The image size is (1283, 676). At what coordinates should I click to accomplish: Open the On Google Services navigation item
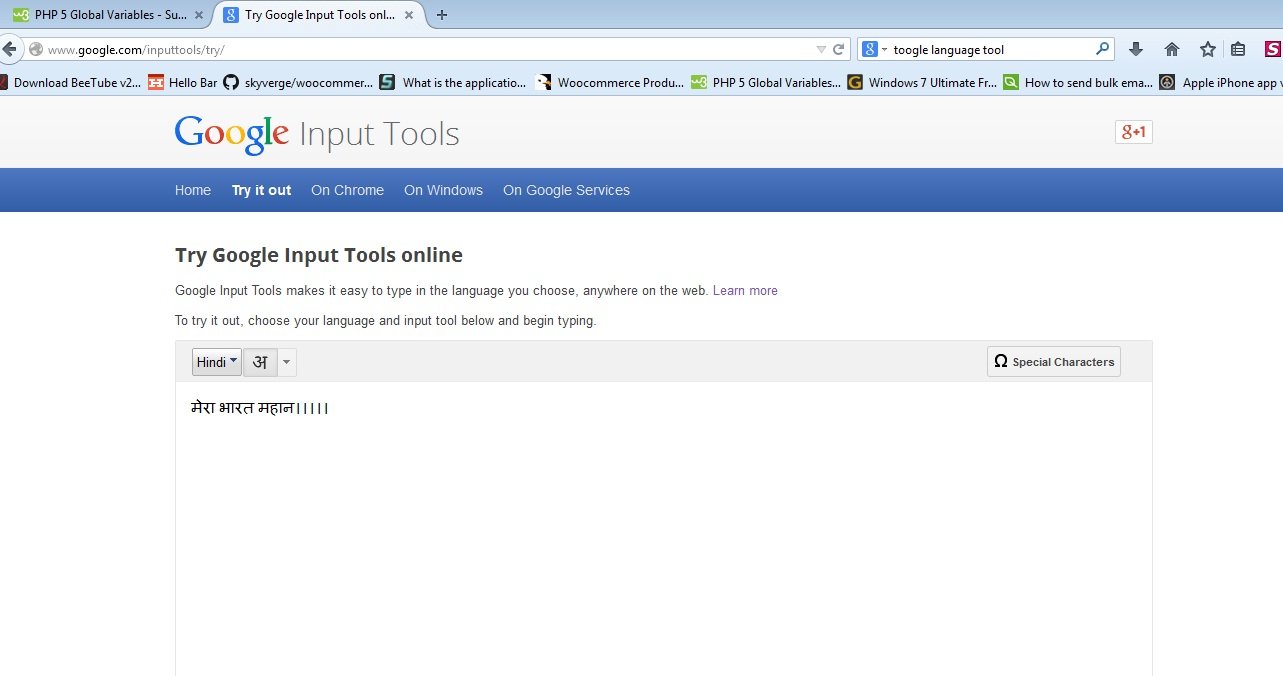566,190
